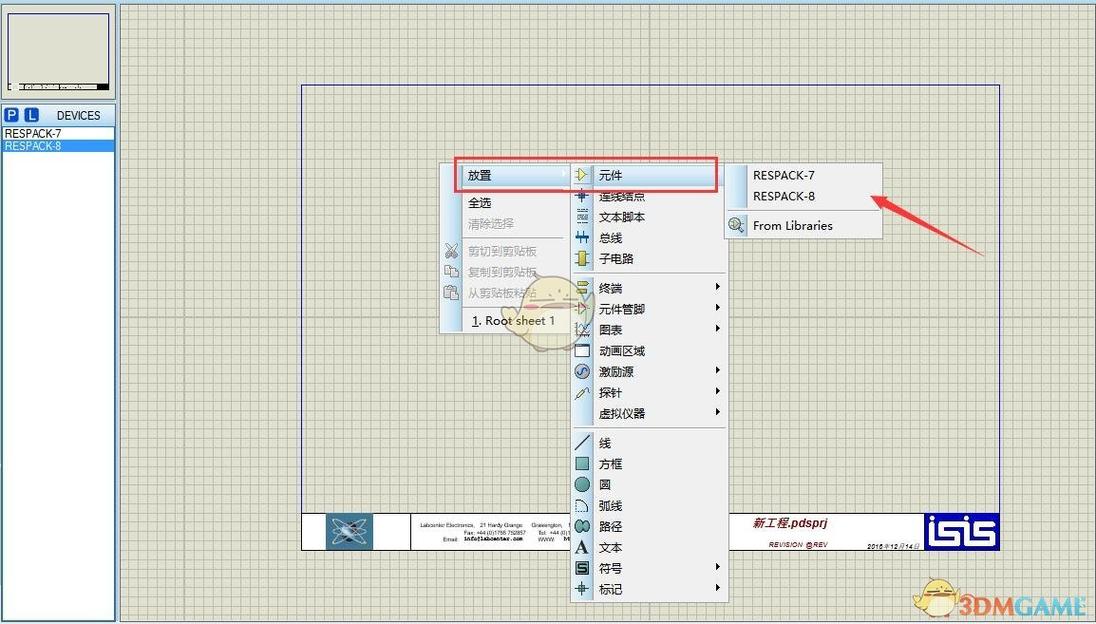Click 全选 to select all
This screenshot has width=1096, height=624.
[x=480, y=201]
